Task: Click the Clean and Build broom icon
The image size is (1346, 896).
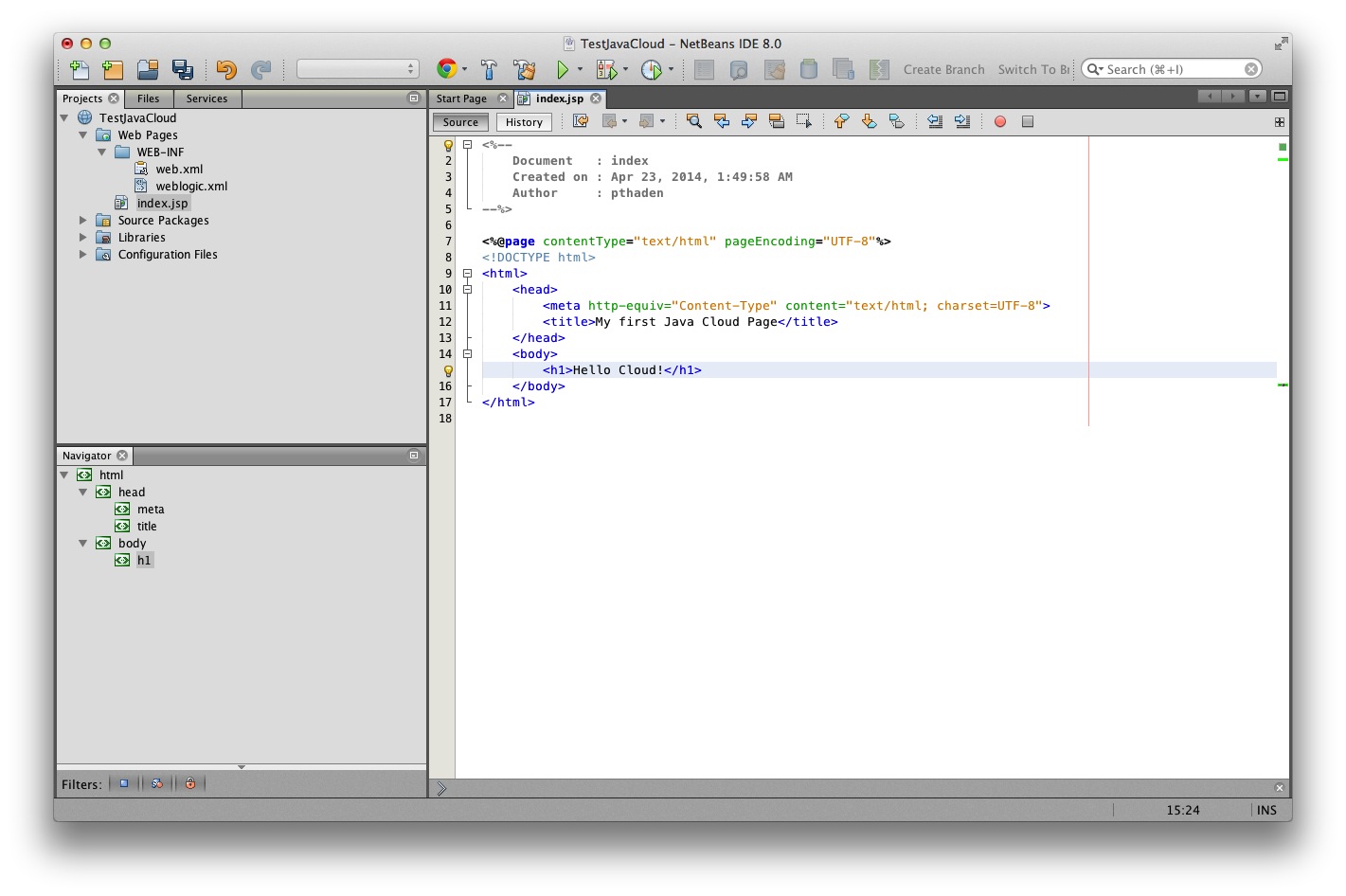Action: (x=524, y=69)
